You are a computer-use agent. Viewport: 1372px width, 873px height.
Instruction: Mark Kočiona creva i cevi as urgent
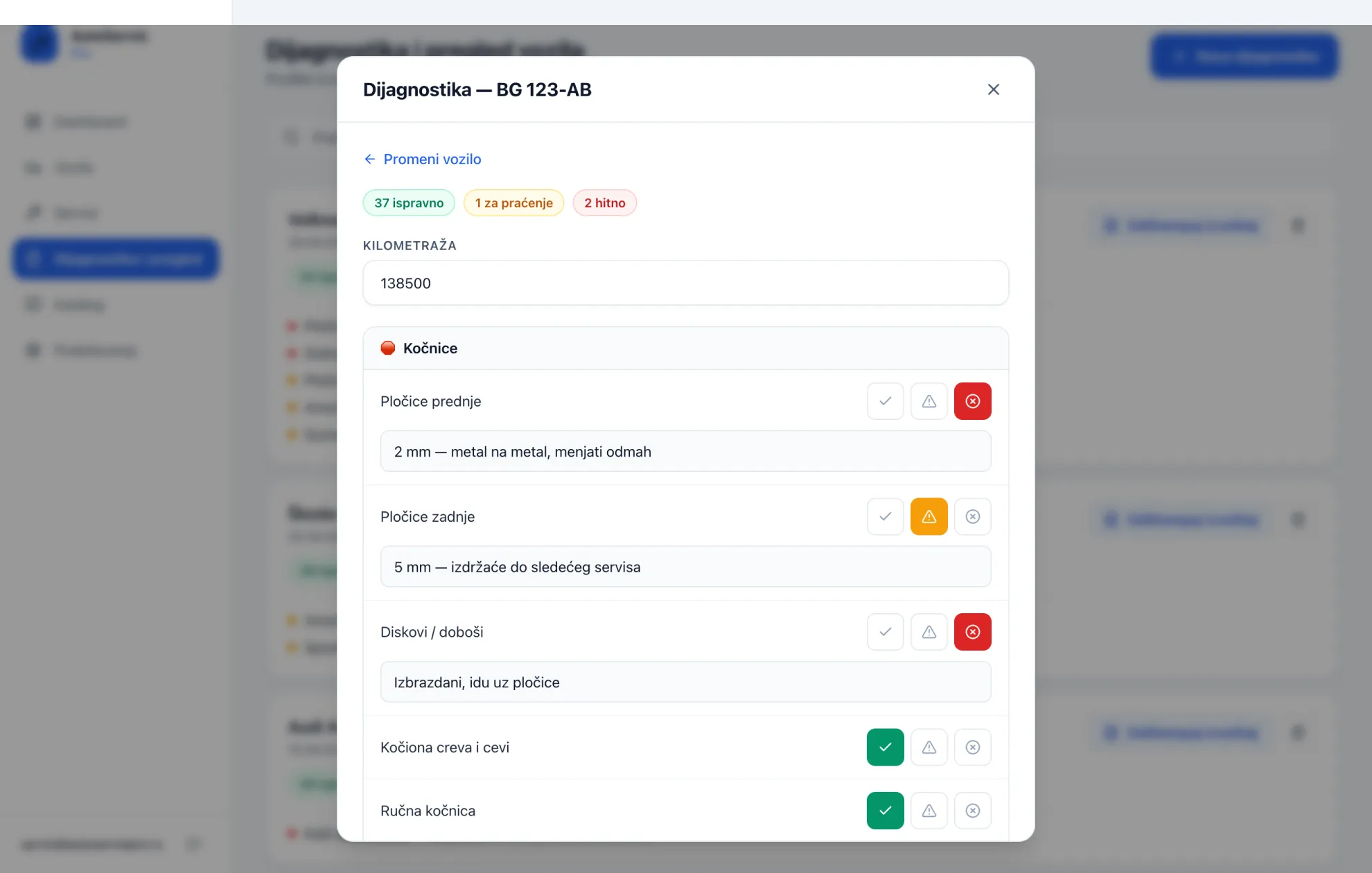point(972,747)
